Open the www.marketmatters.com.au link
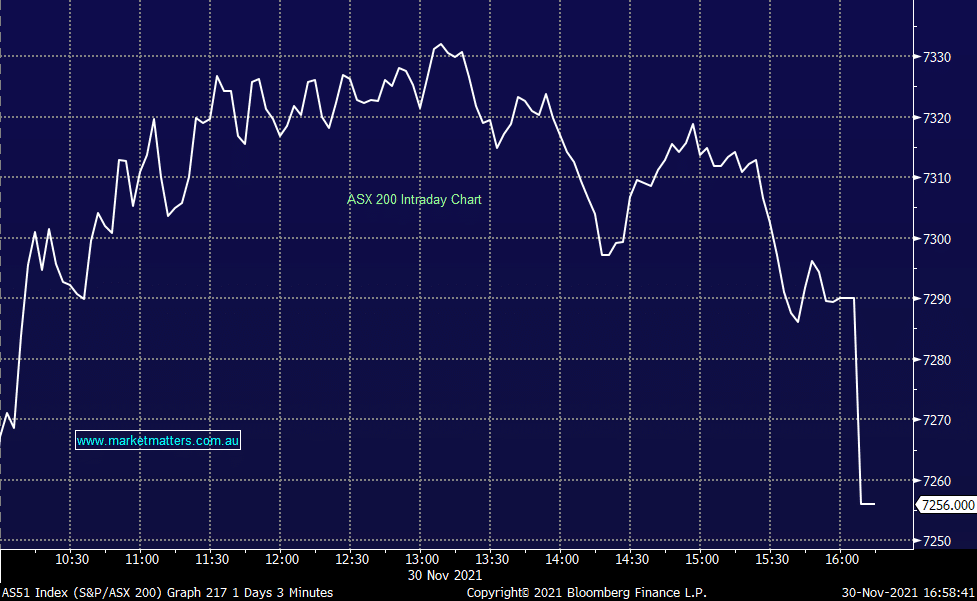 coord(158,441)
